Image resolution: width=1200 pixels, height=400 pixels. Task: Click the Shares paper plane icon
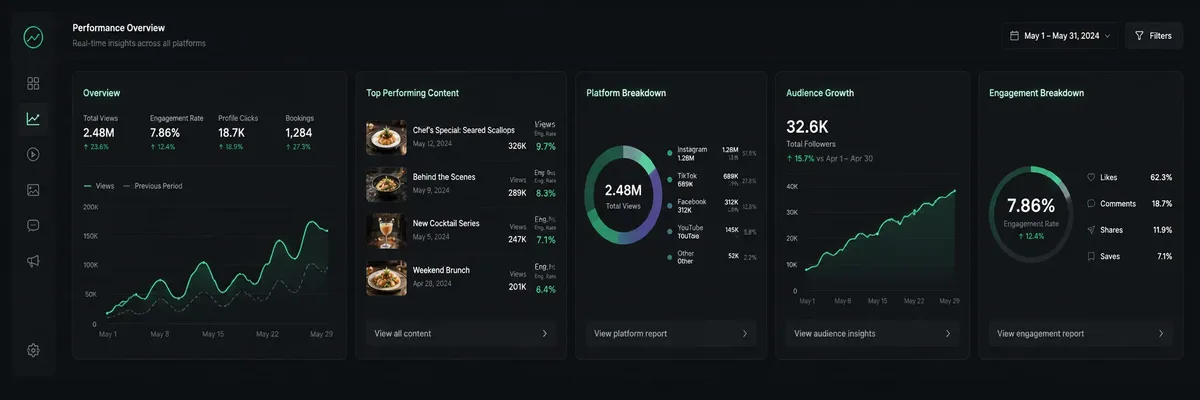1091,230
